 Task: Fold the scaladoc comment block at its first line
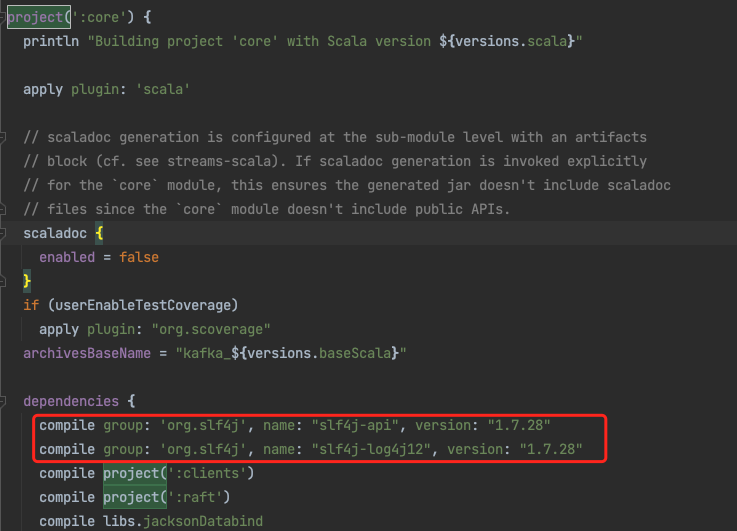[6, 136]
